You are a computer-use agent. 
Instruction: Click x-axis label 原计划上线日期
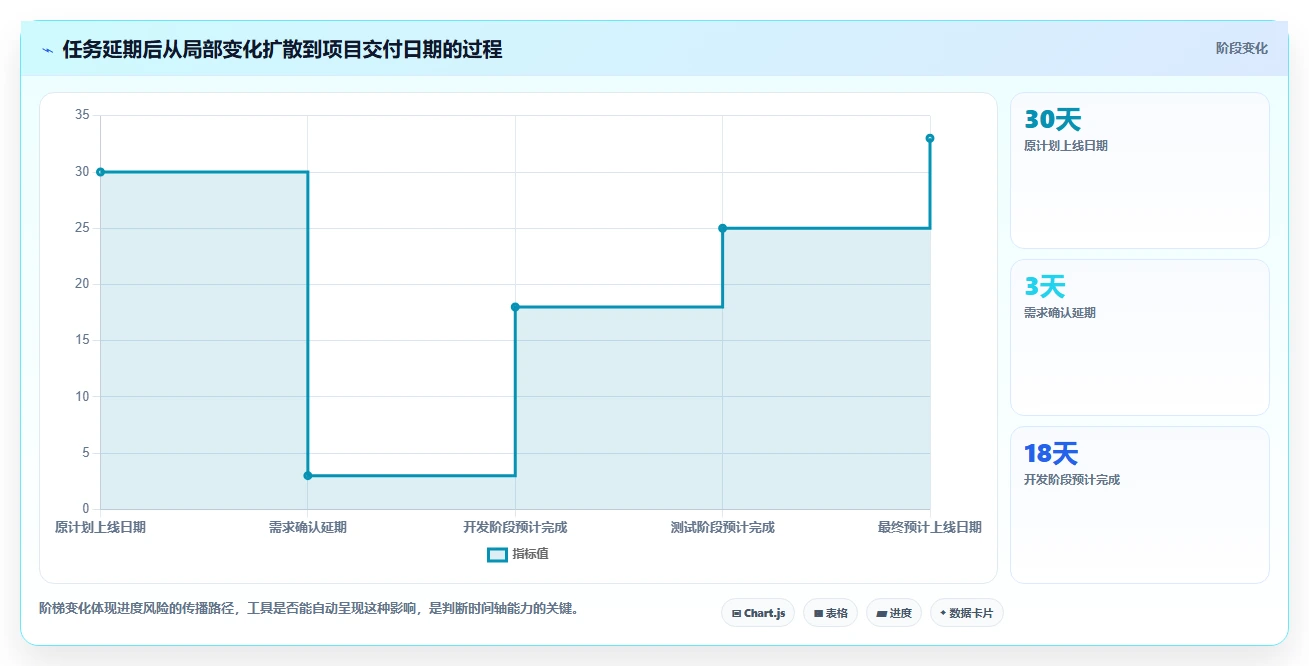[100, 527]
